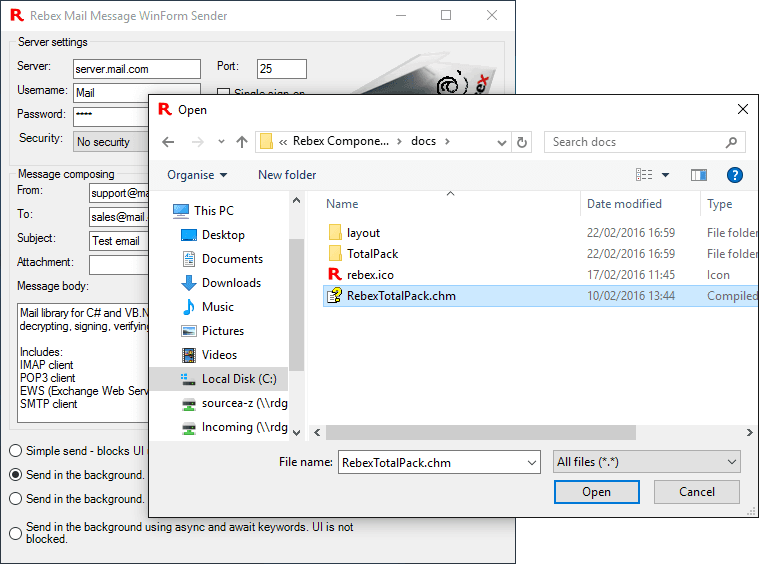This screenshot has width=759, height=564.
Task: Click the Downloads arrow icon
Action: tap(188, 283)
